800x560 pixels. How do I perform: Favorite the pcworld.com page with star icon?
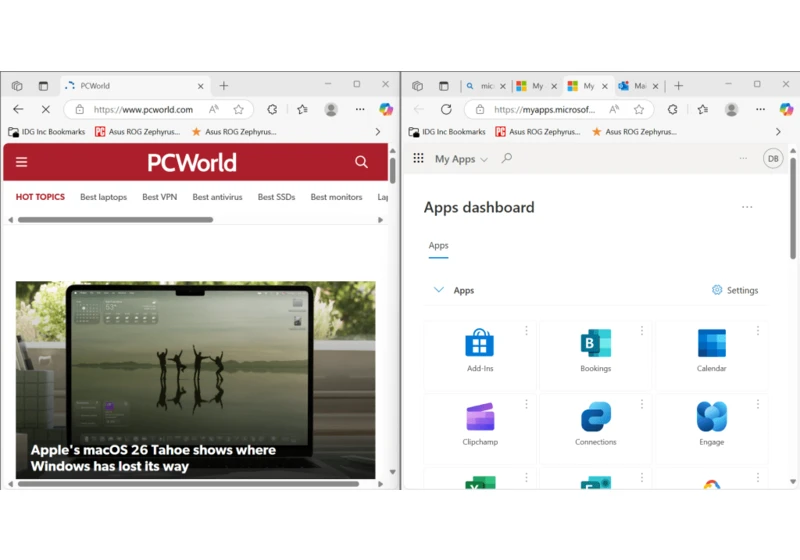coord(238,109)
